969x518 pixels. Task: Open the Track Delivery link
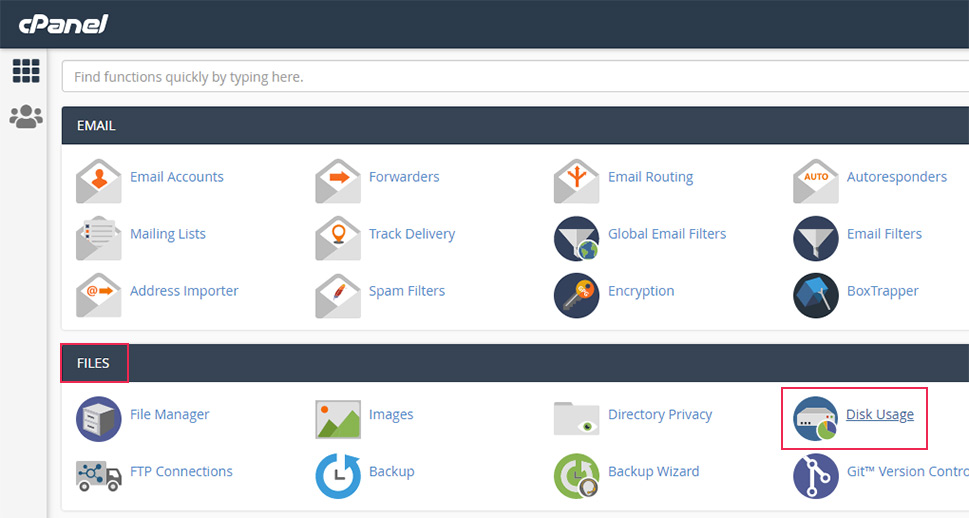[412, 234]
